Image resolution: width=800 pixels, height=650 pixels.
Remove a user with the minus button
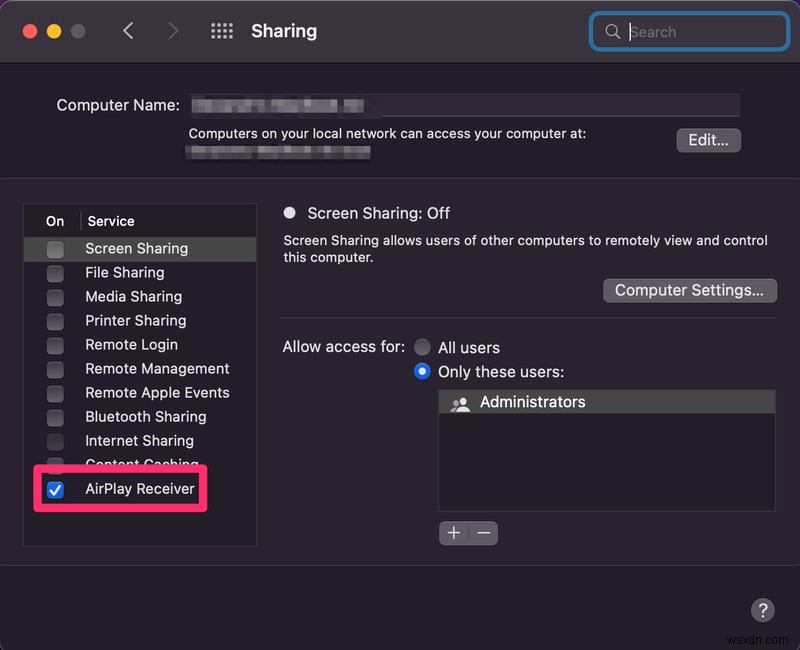[484, 533]
